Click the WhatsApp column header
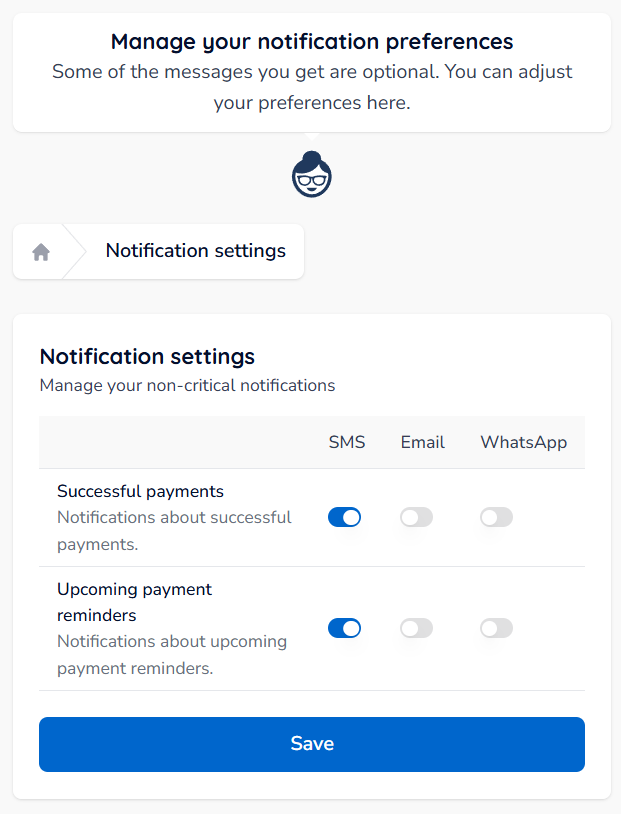Viewport: 621px width, 814px height. coord(523,443)
